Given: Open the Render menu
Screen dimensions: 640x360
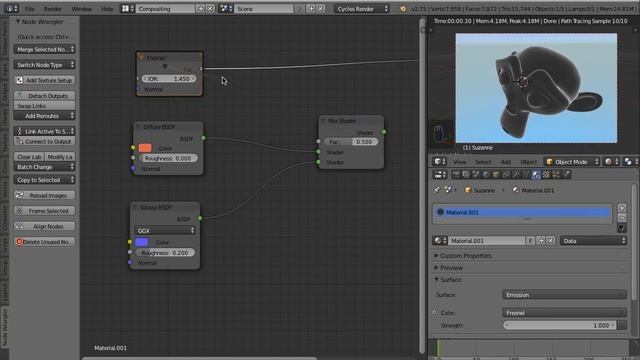Looking at the screenshot, I should [x=53, y=9].
